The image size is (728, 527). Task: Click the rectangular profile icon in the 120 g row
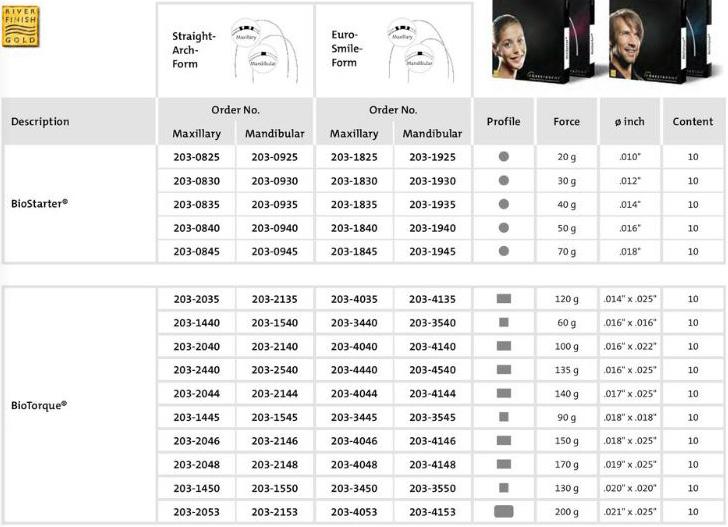click(x=504, y=299)
